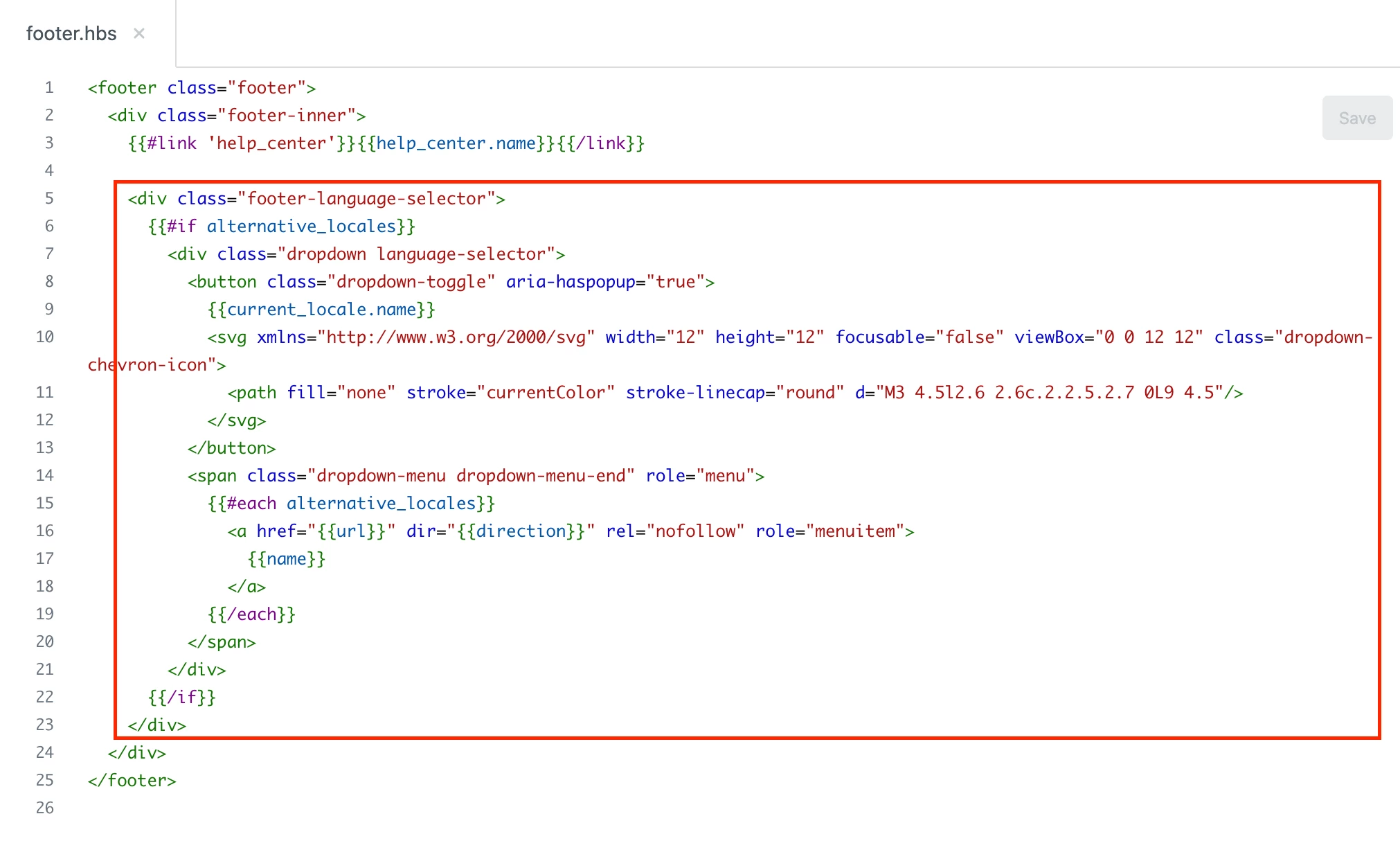1400x859 pixels.
Task: Place cursor in footer-language-selector class name
Action: pyautogui.click(x=366, y=199)
